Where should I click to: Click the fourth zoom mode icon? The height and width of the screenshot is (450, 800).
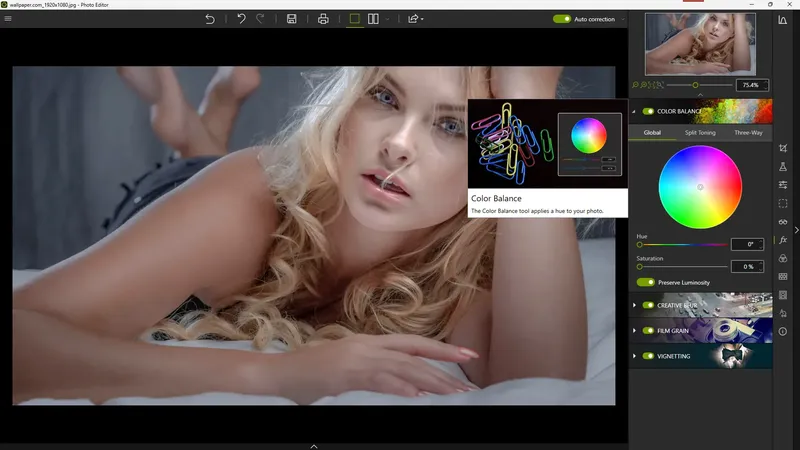pos(660,85)
